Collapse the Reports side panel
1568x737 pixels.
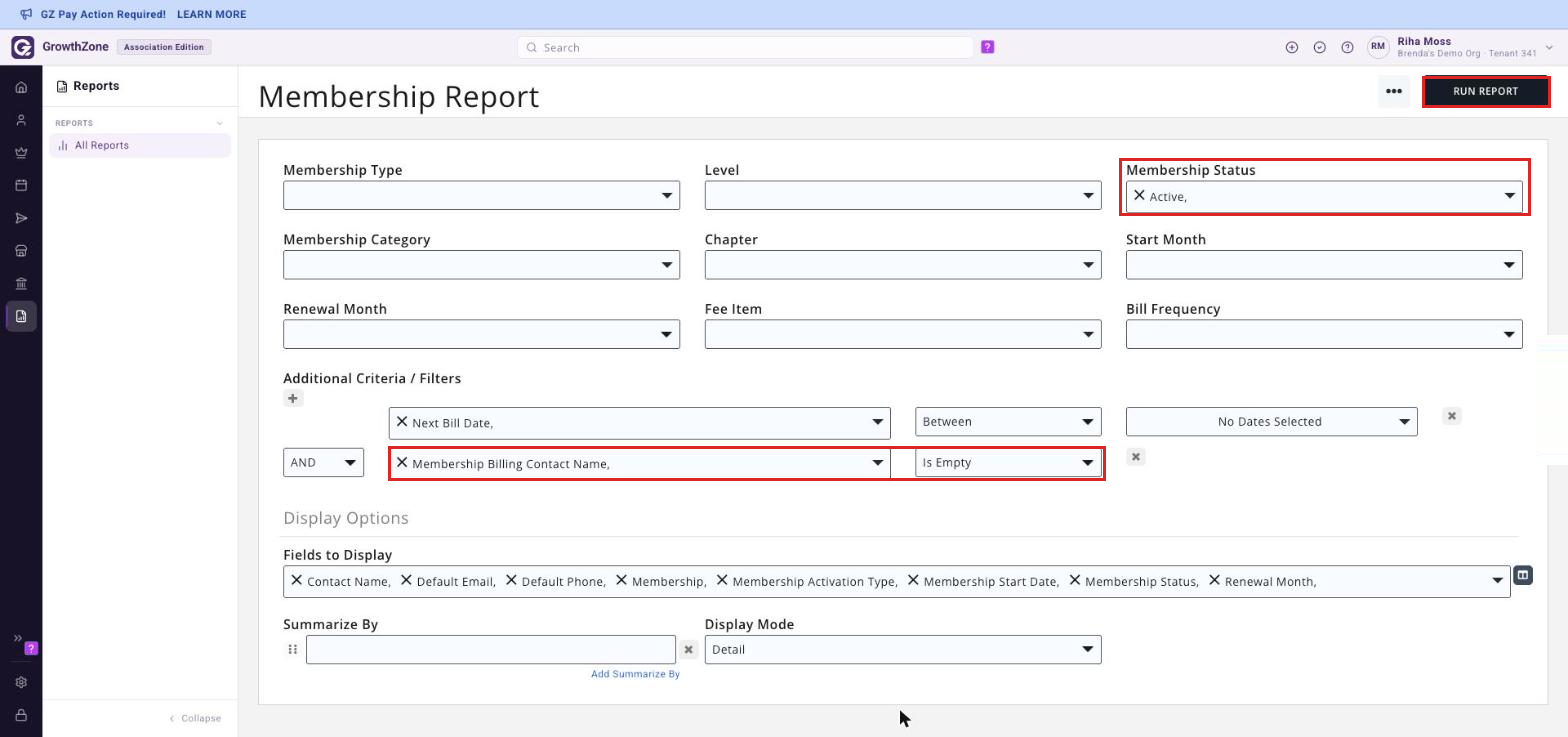(195, 718)
